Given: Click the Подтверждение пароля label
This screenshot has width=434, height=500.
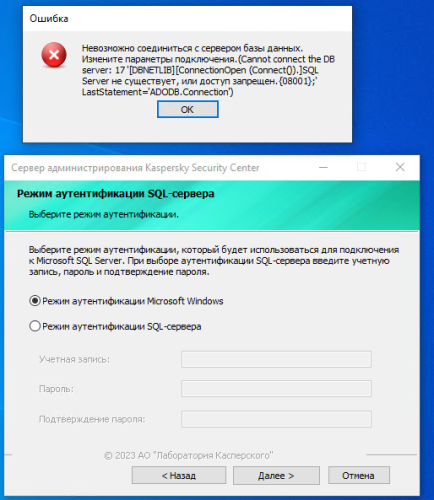Looking at the screenshot, I should point(92,419).
